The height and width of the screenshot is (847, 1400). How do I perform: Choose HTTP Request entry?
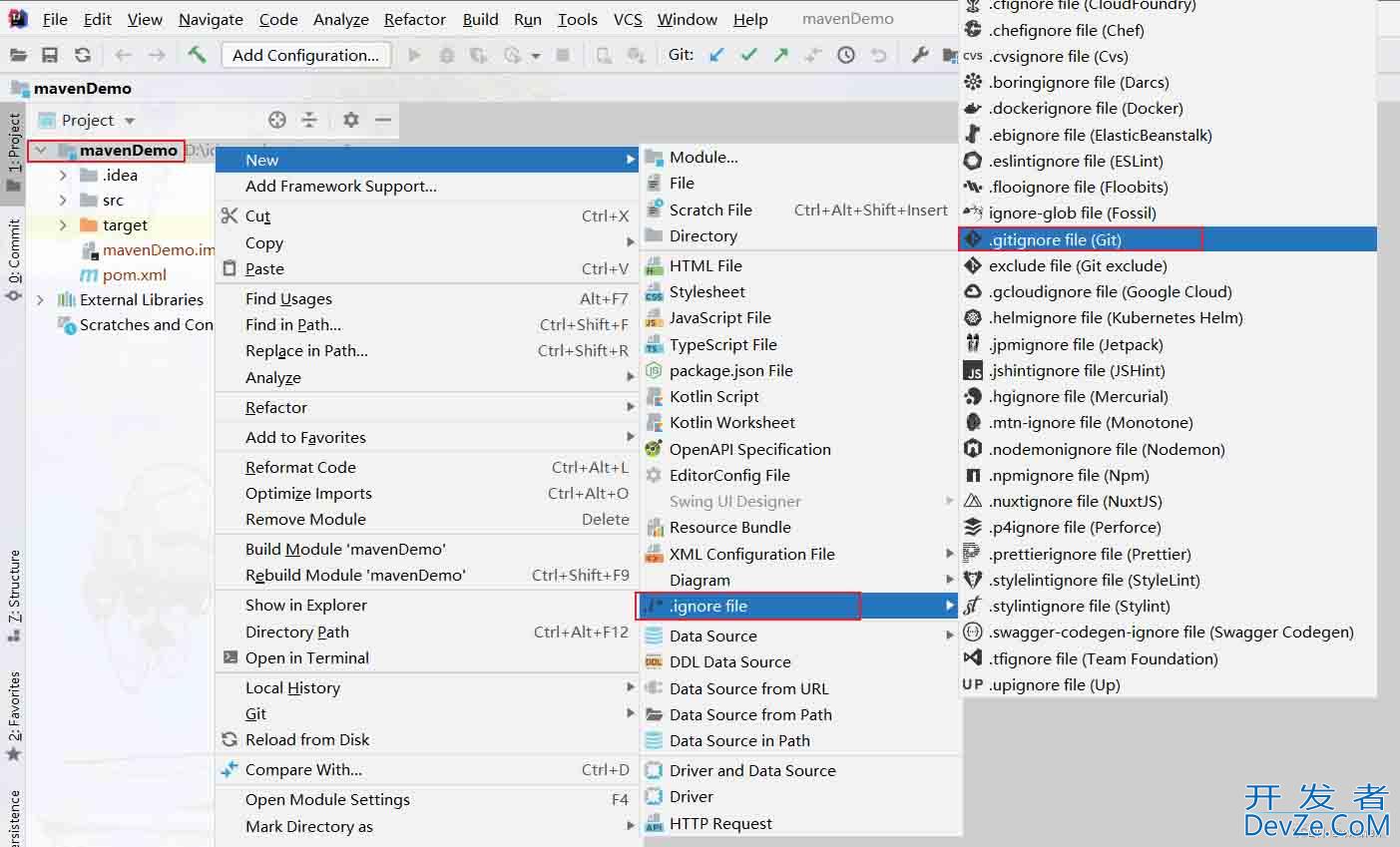click(x=798, y=823)
